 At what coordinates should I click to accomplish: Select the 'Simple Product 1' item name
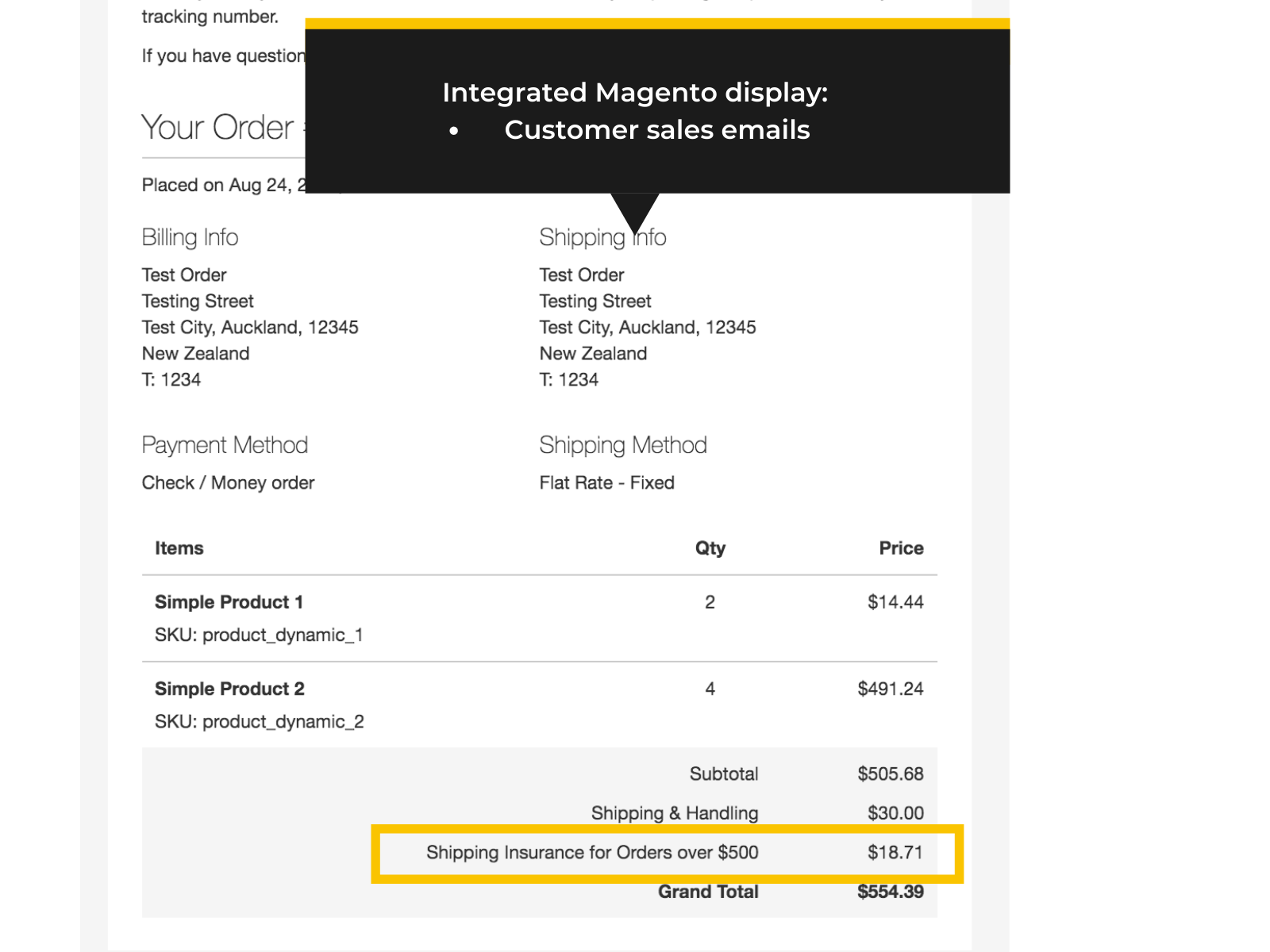pos(229,602)
